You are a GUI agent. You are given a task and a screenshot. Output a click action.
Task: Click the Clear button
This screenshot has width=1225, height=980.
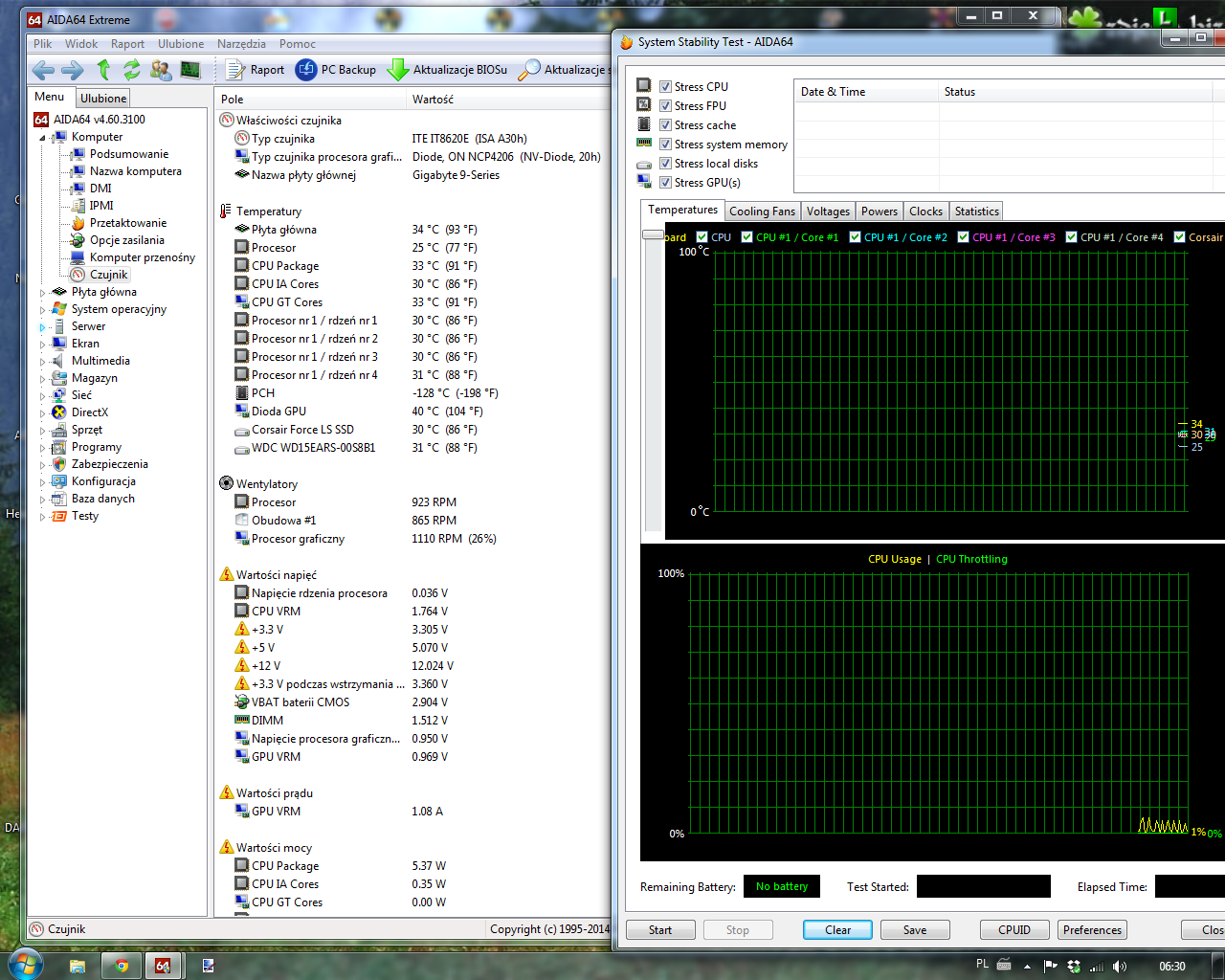click(837, 930)
